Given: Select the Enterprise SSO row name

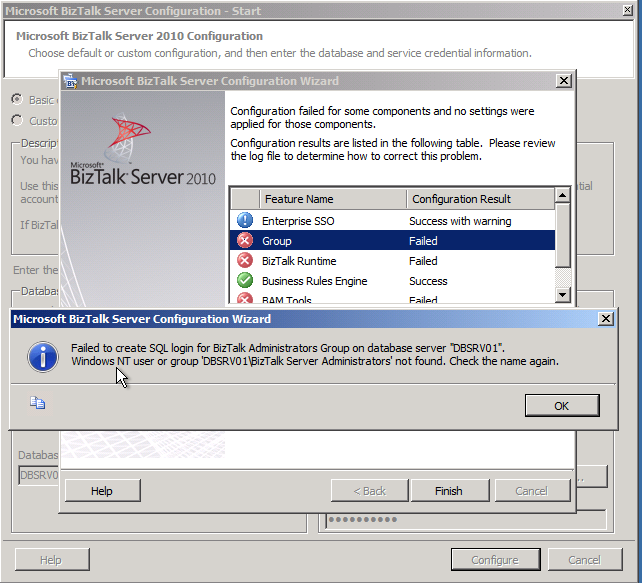Looking at the screenshot, I should 298,221.
